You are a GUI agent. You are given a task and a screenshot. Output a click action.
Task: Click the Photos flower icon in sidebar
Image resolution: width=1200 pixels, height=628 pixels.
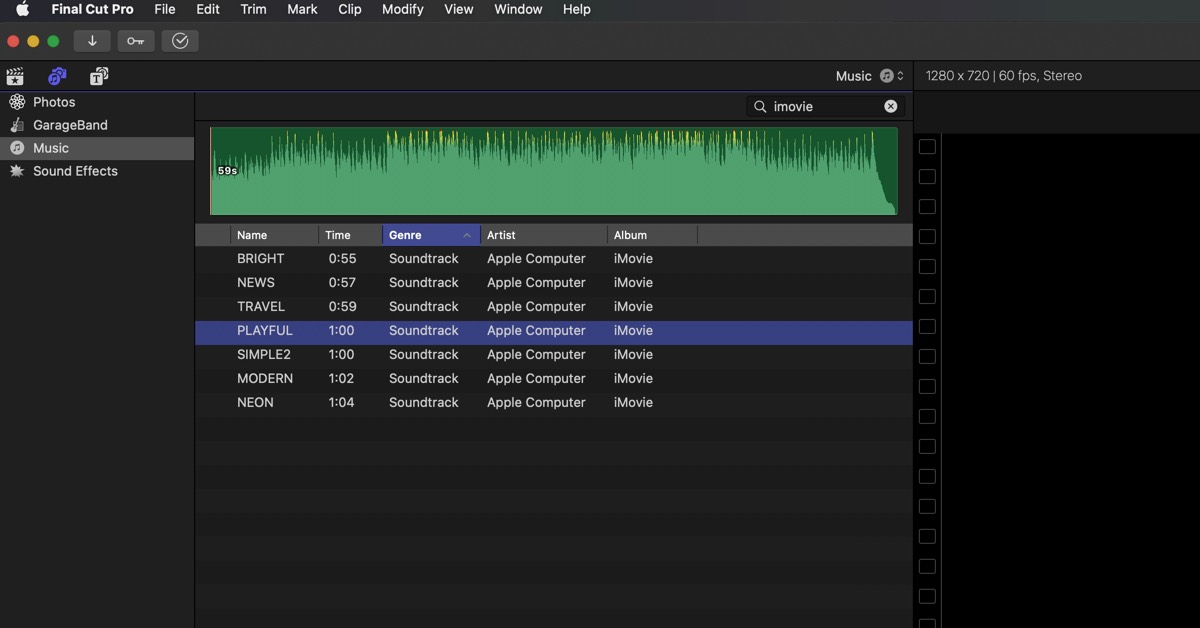coord(17,102)
